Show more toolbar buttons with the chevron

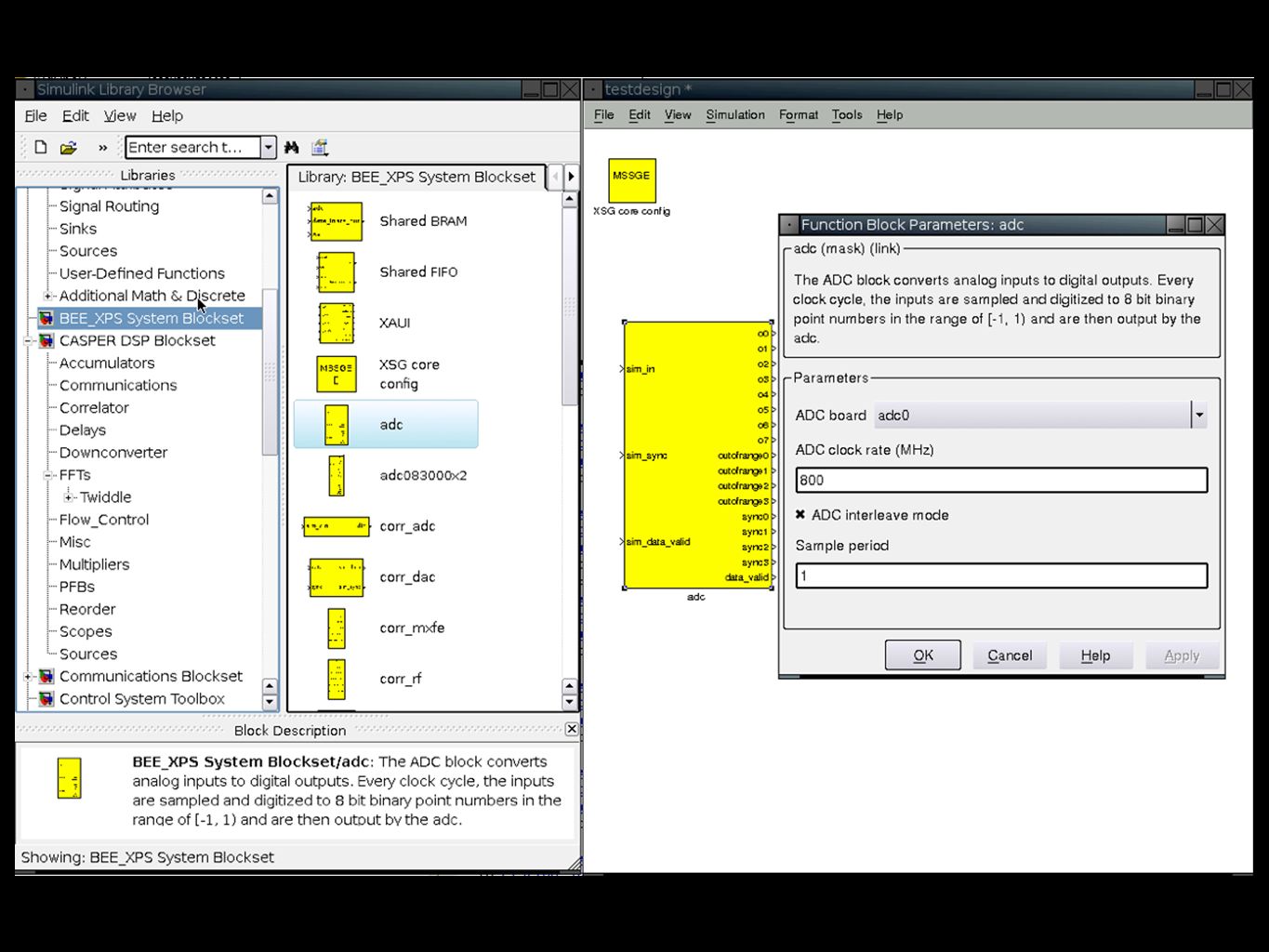(x=102, y=147)
